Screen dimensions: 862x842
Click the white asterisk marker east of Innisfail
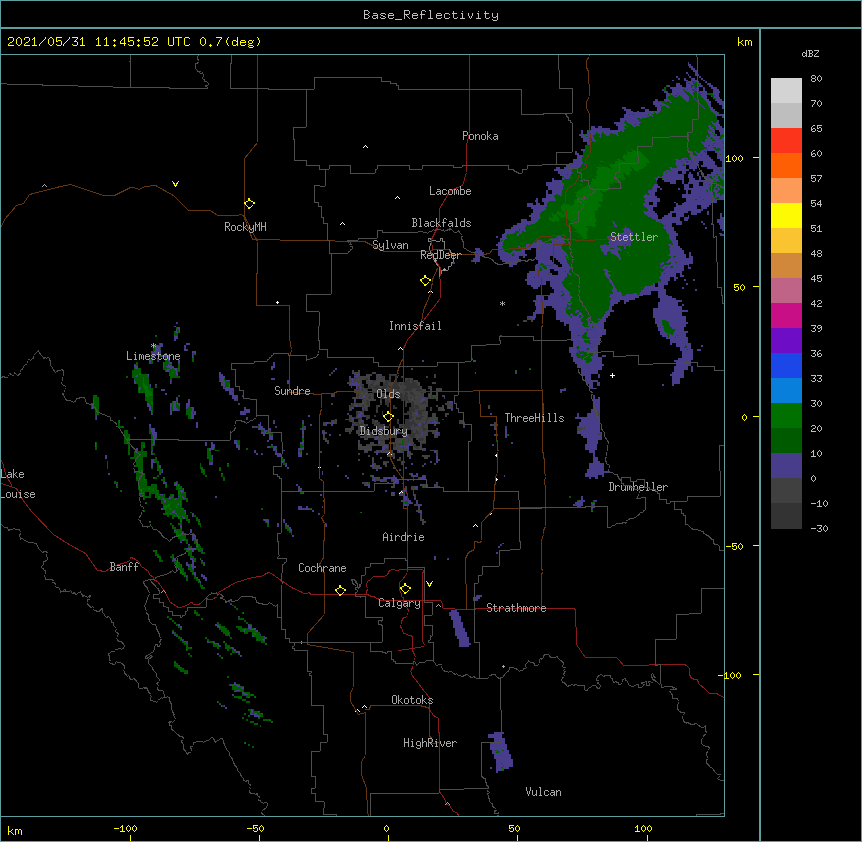pyautogui.click(x=502, y=303)
